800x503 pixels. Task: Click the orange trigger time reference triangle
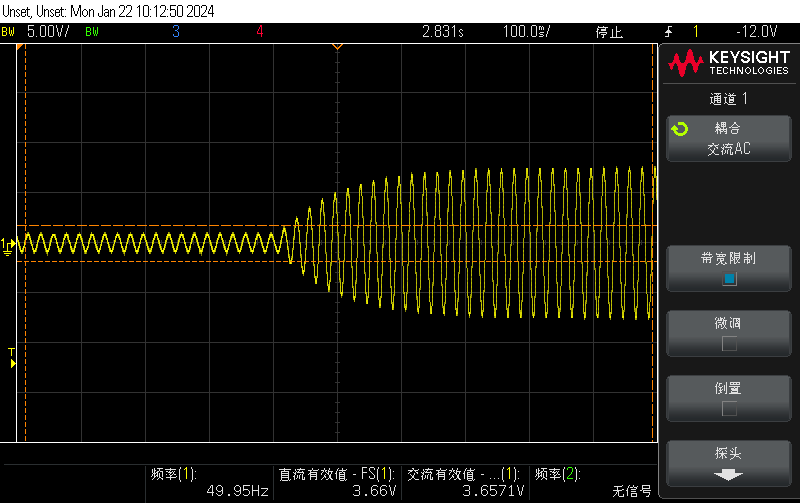tap(337, 47)
